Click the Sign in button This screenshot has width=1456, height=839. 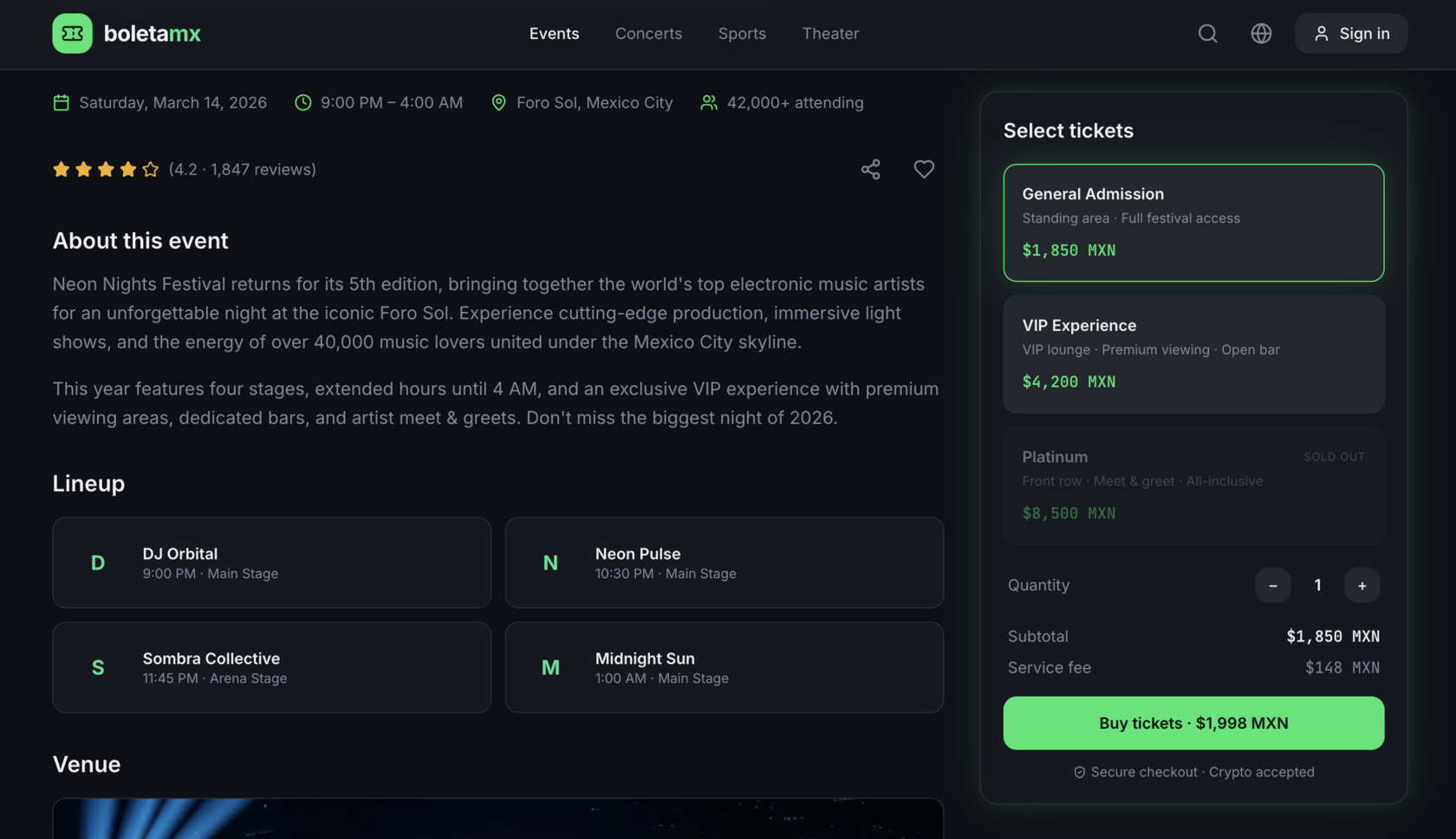pyautogui.click(x=1351, y=33)
